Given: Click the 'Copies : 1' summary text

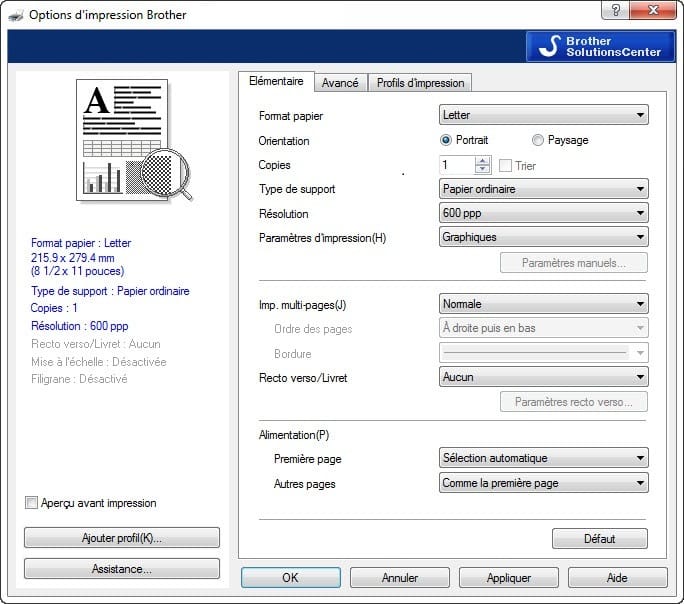Looking at the screenshot, I should coord(54,308).
